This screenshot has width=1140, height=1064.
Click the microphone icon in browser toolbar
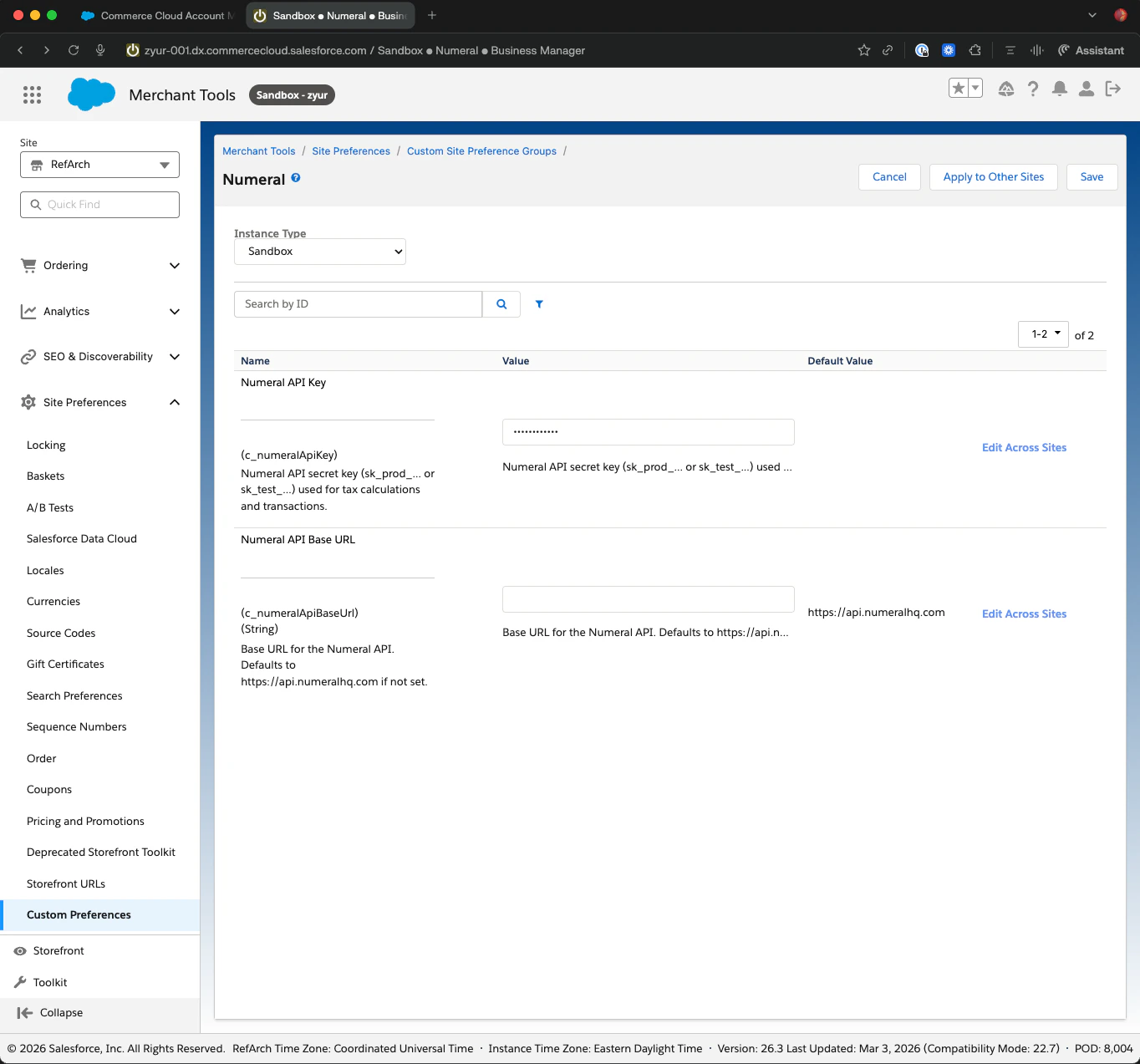(100, 50)
